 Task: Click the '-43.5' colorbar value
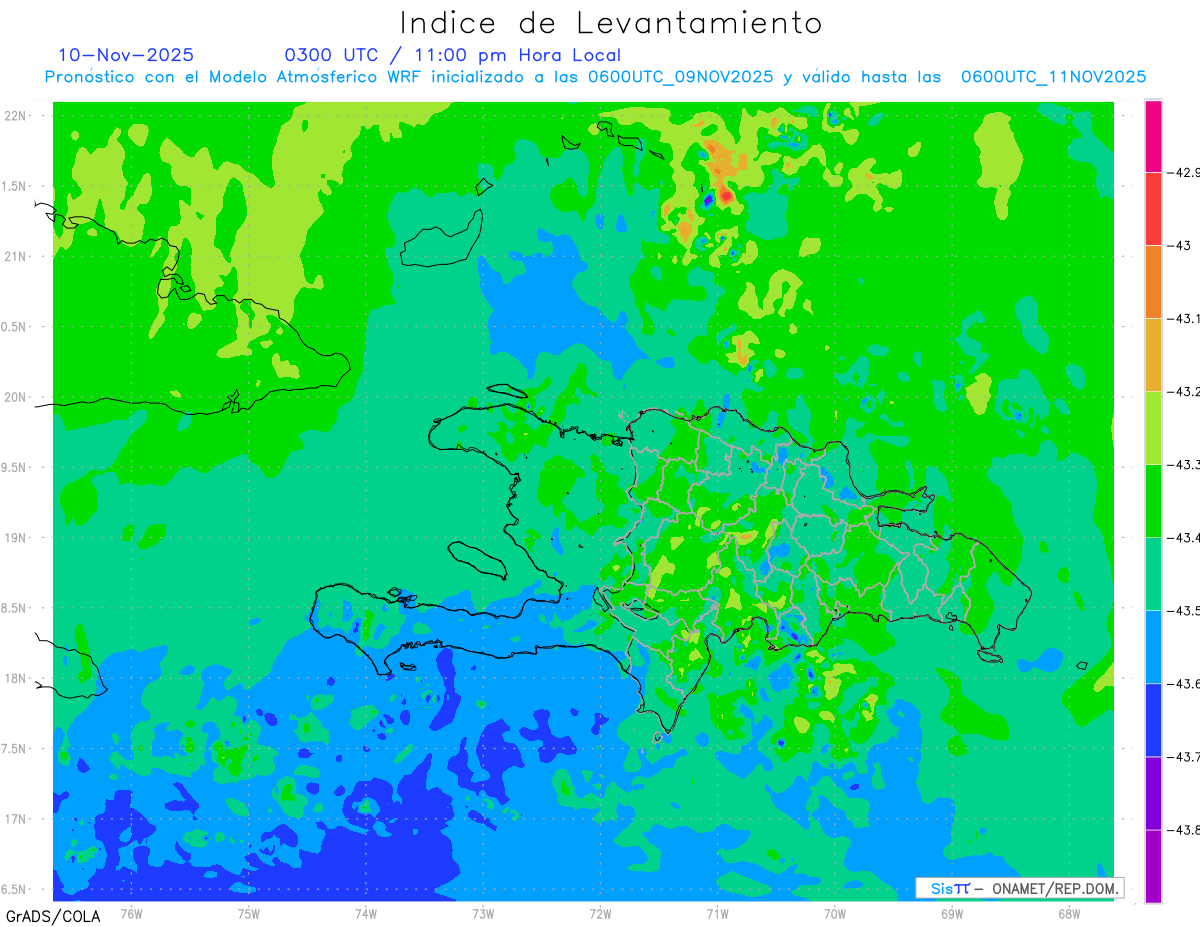pyautogui.click(x=1183, y=611)
